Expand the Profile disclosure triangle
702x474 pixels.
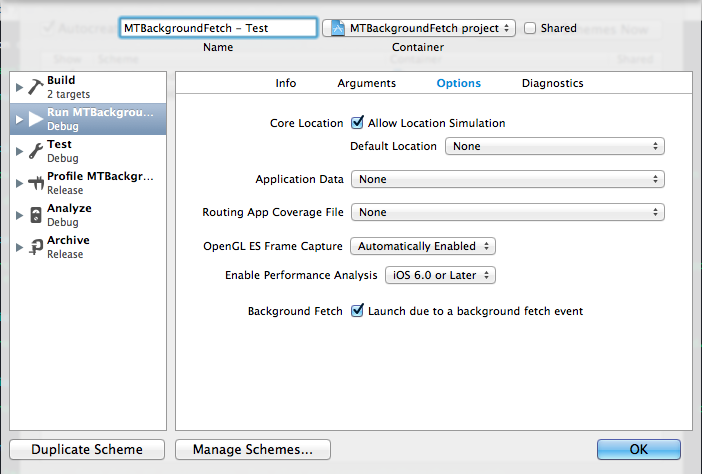(19, 183)
